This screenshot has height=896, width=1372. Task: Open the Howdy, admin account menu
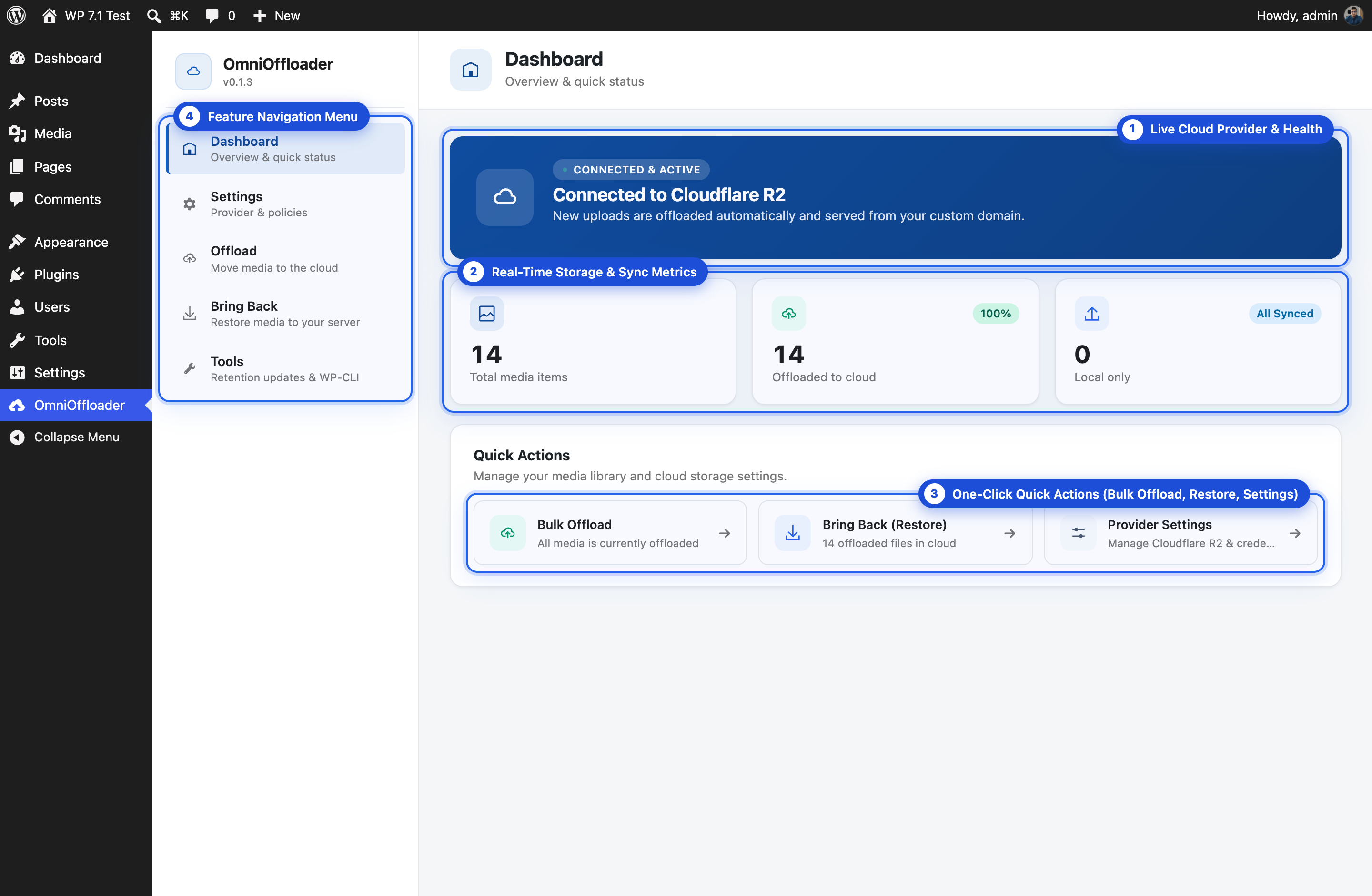(1309, 15)
